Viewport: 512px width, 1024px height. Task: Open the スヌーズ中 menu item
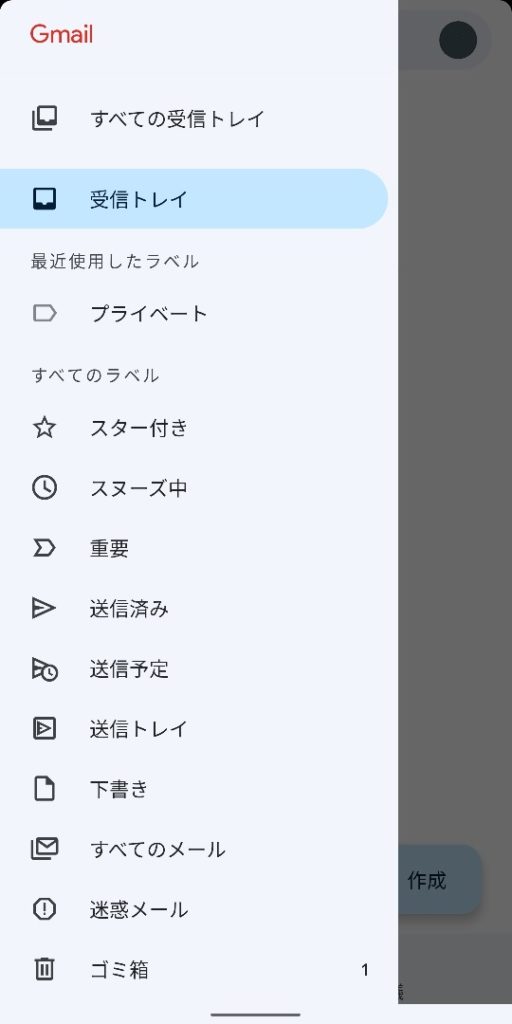(194, 488)
